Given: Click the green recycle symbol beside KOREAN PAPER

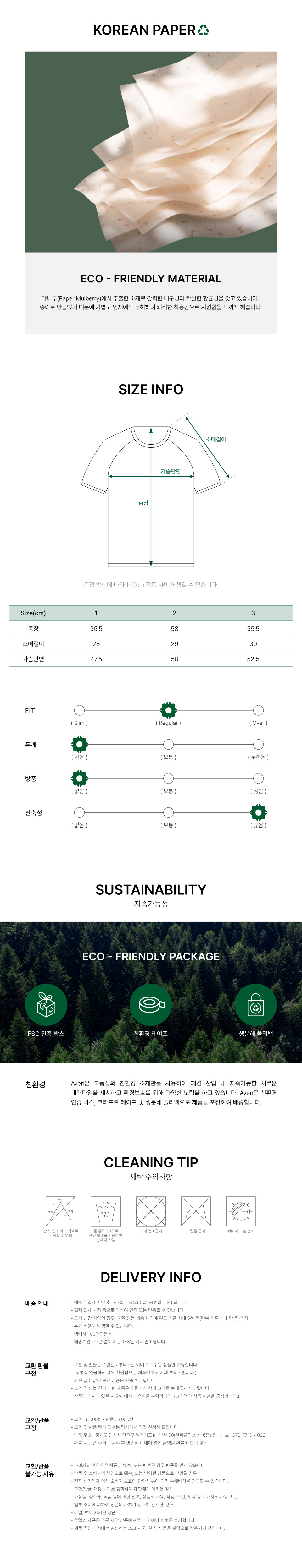Looking at the screenshot, I should tap(203, 30).
